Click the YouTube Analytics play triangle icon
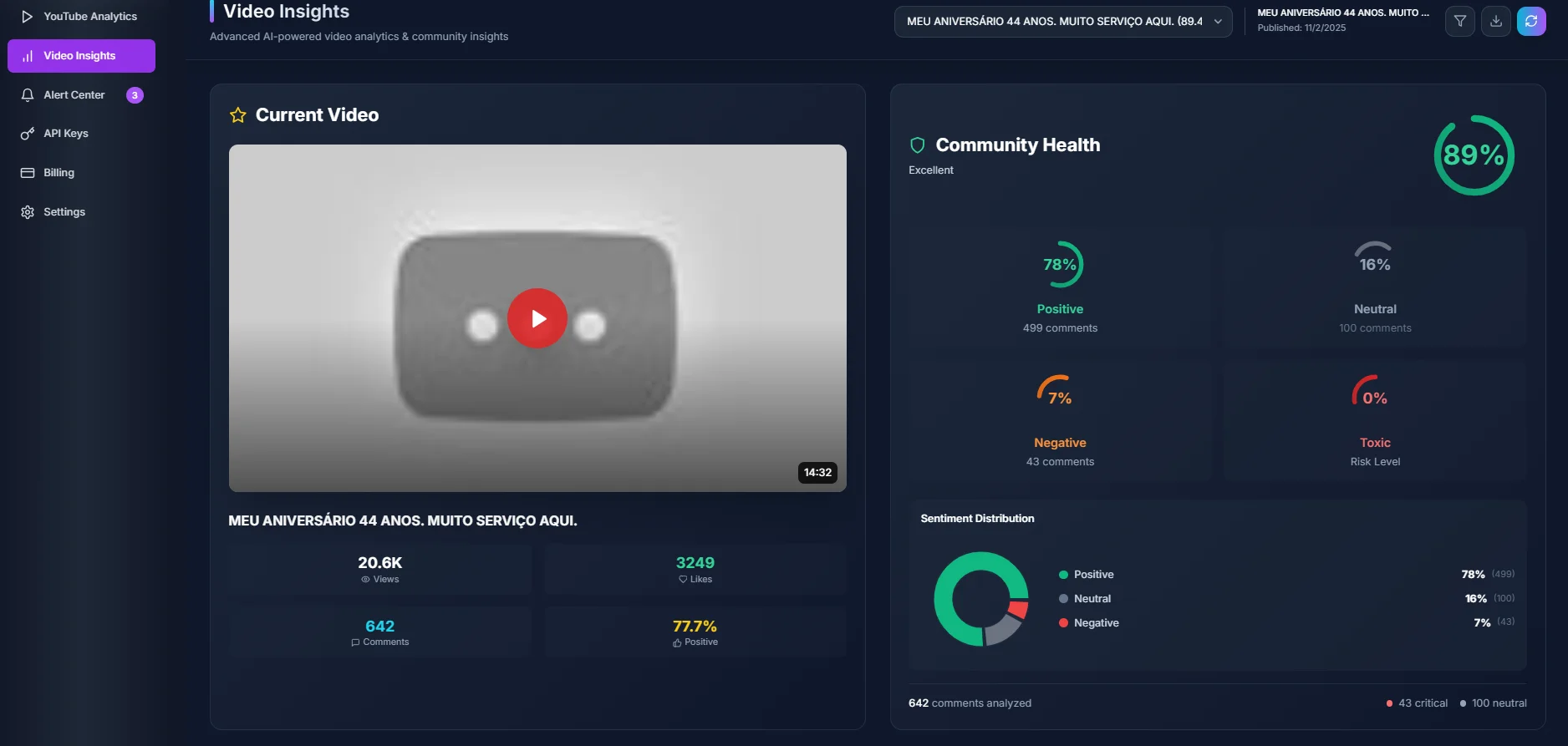Viewport: 1568px width, 746px height. tap(27, 16)
